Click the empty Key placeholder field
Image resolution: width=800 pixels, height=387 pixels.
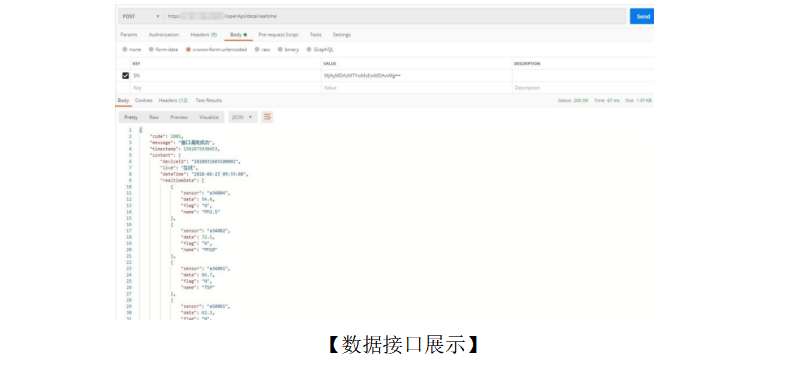point(226,88)
